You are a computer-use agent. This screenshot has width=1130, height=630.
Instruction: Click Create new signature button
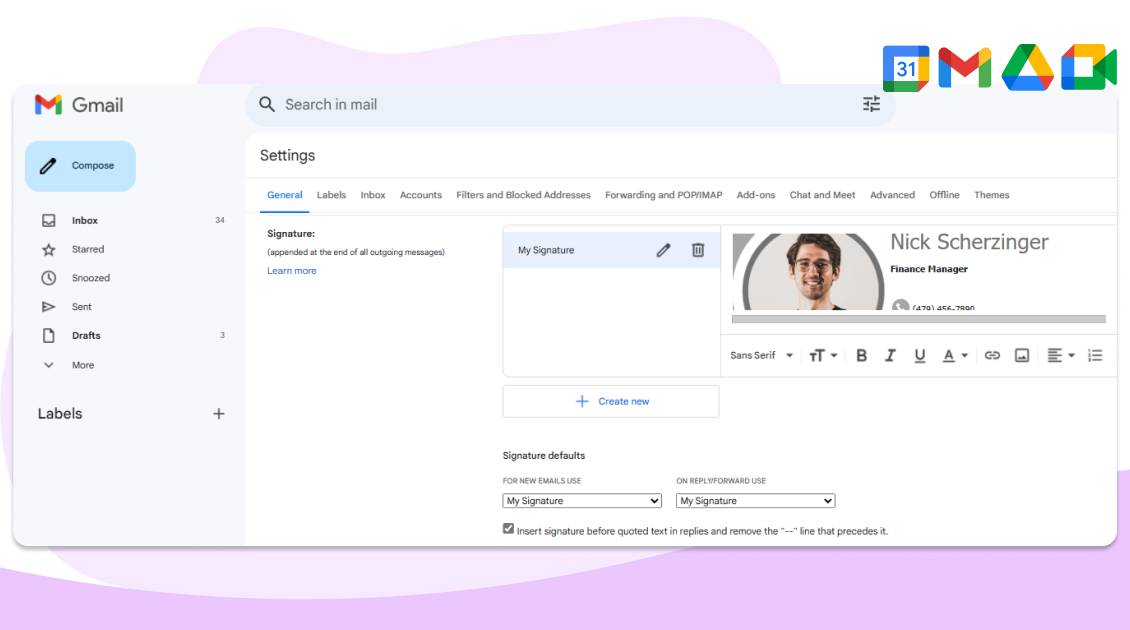(x=611, y=401)
